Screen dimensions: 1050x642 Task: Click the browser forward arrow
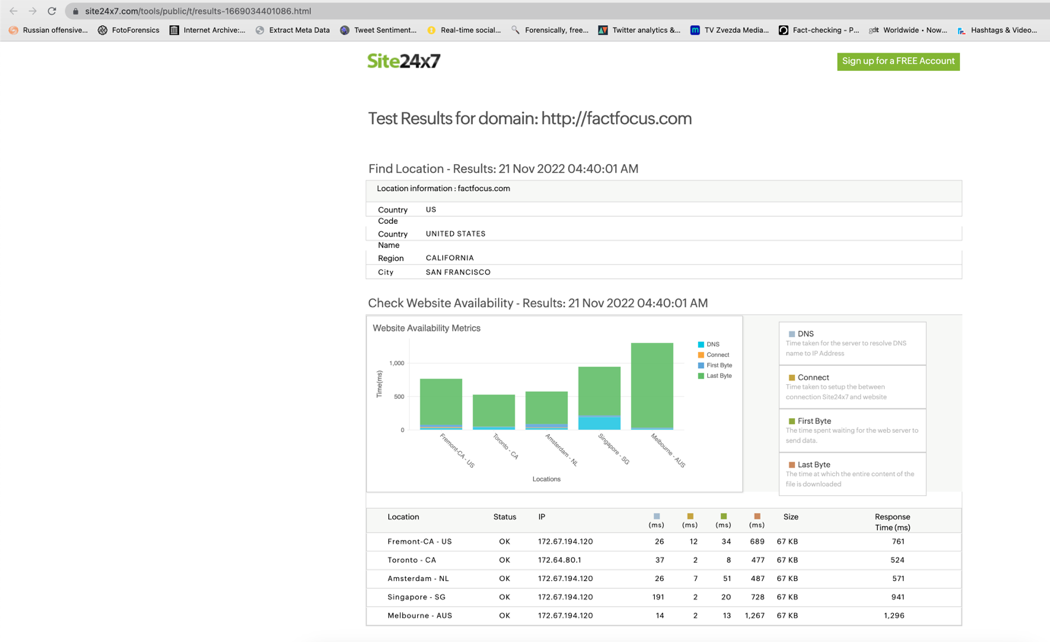[32, 11]
